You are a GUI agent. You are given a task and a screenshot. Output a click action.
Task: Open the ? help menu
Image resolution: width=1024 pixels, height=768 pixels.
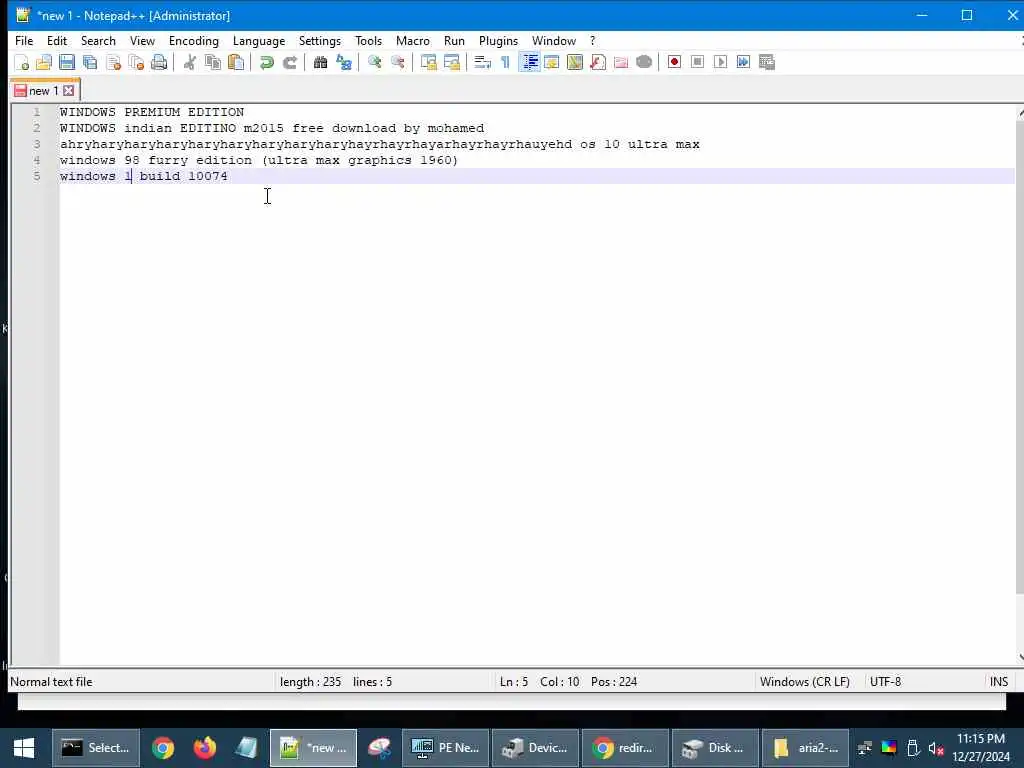click(592, 40)
